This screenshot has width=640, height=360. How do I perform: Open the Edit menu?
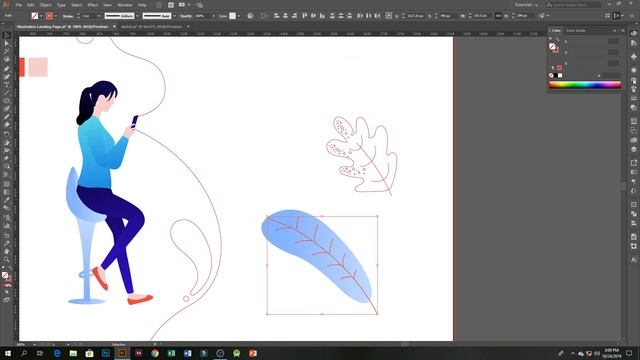click(31, 5)
